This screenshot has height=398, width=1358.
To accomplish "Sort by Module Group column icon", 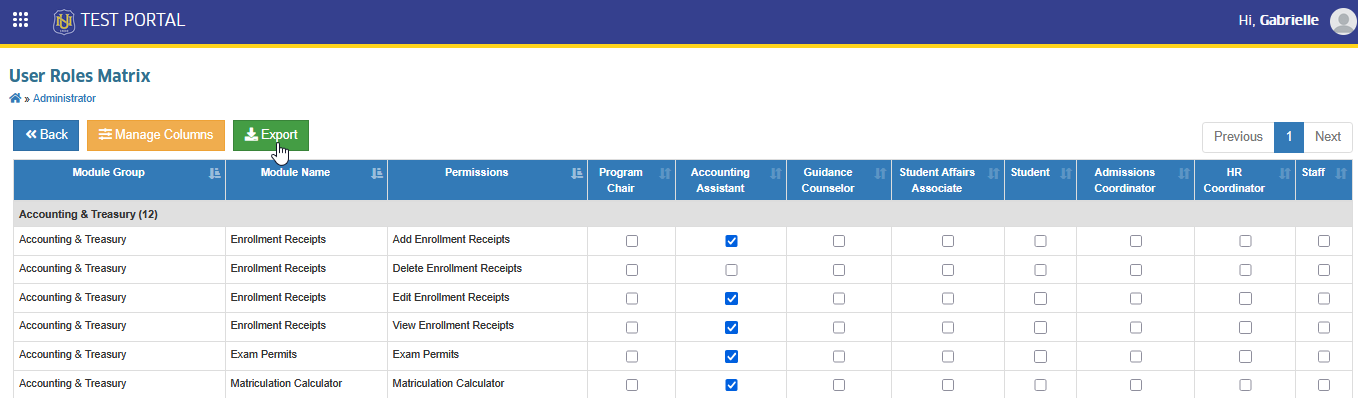I will 214,173.
